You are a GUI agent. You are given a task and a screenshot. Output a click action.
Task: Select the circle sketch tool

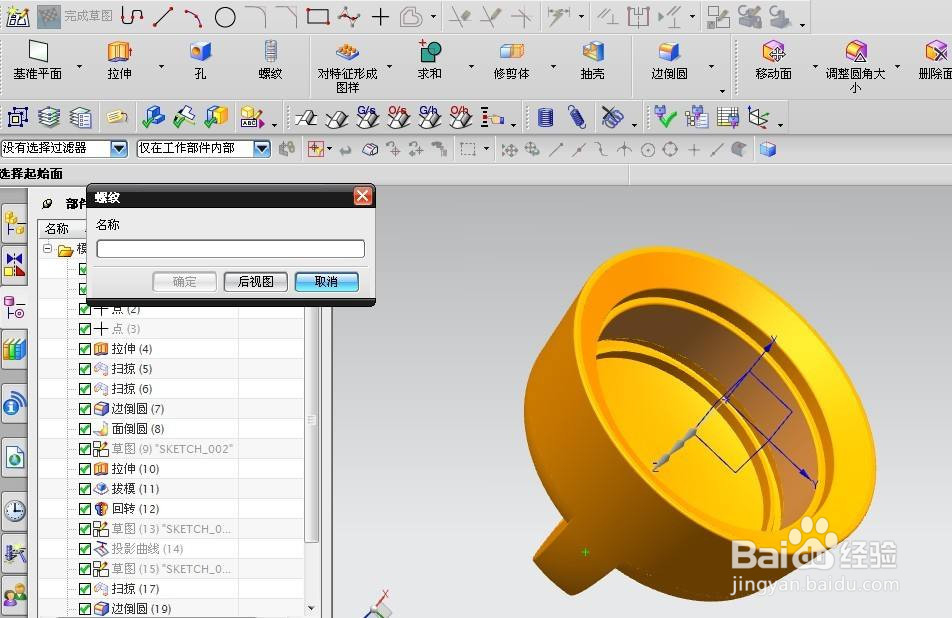225,17
